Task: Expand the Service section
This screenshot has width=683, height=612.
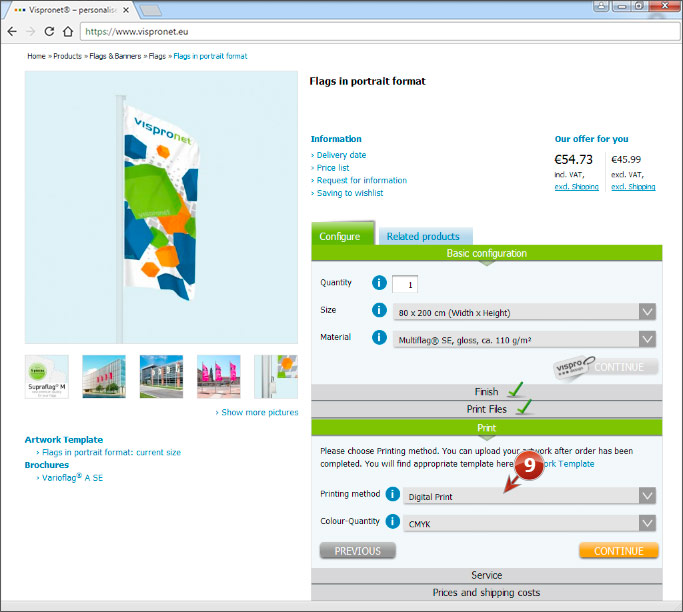Action: pyautogui.click(x=487, y=575)
